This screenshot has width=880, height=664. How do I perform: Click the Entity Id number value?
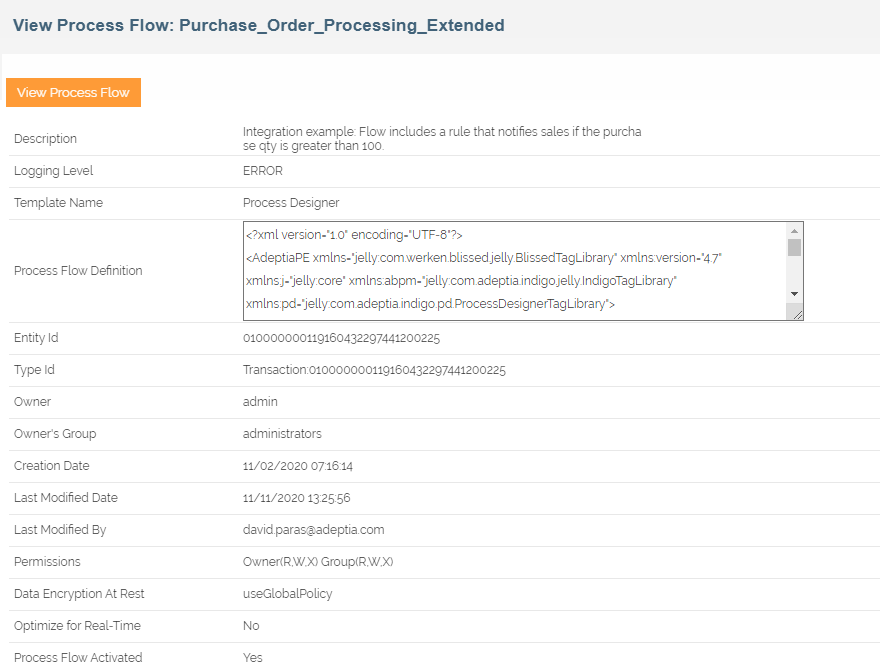coord(341,338)
